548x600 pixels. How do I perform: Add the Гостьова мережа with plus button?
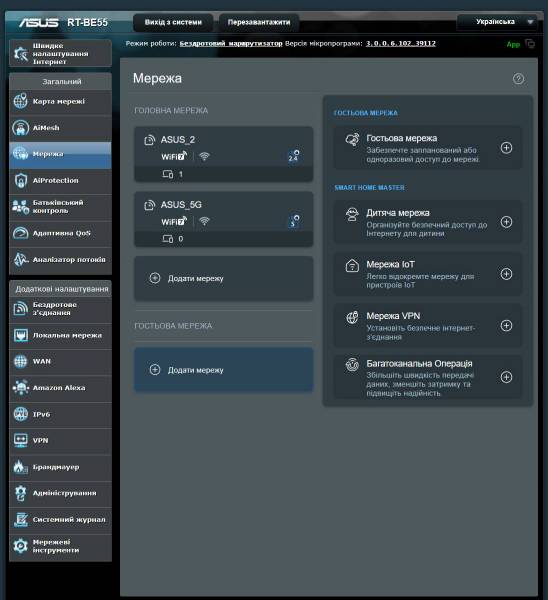click(506, 148)
